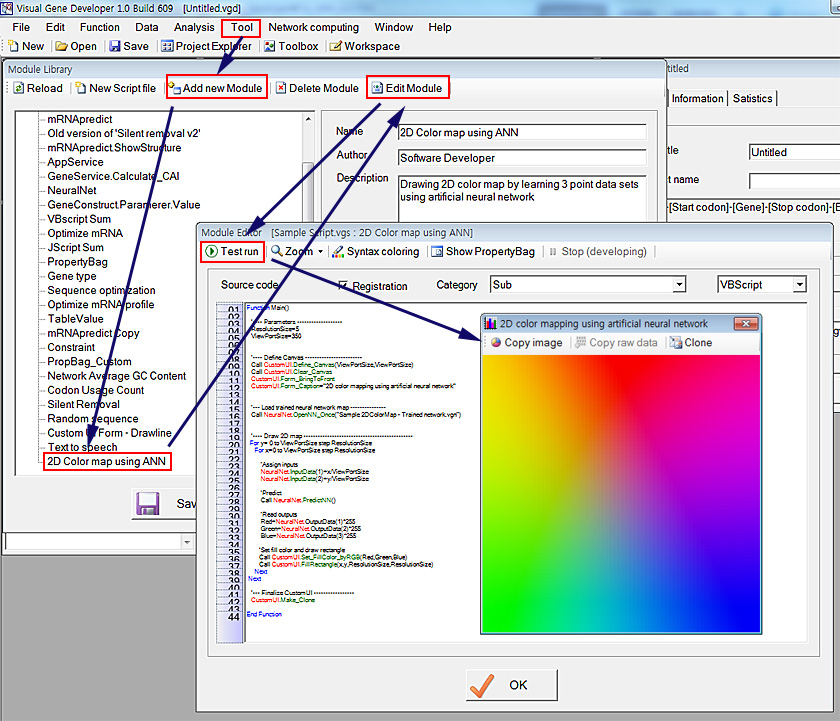Switch to the Satistics tab

752,99
